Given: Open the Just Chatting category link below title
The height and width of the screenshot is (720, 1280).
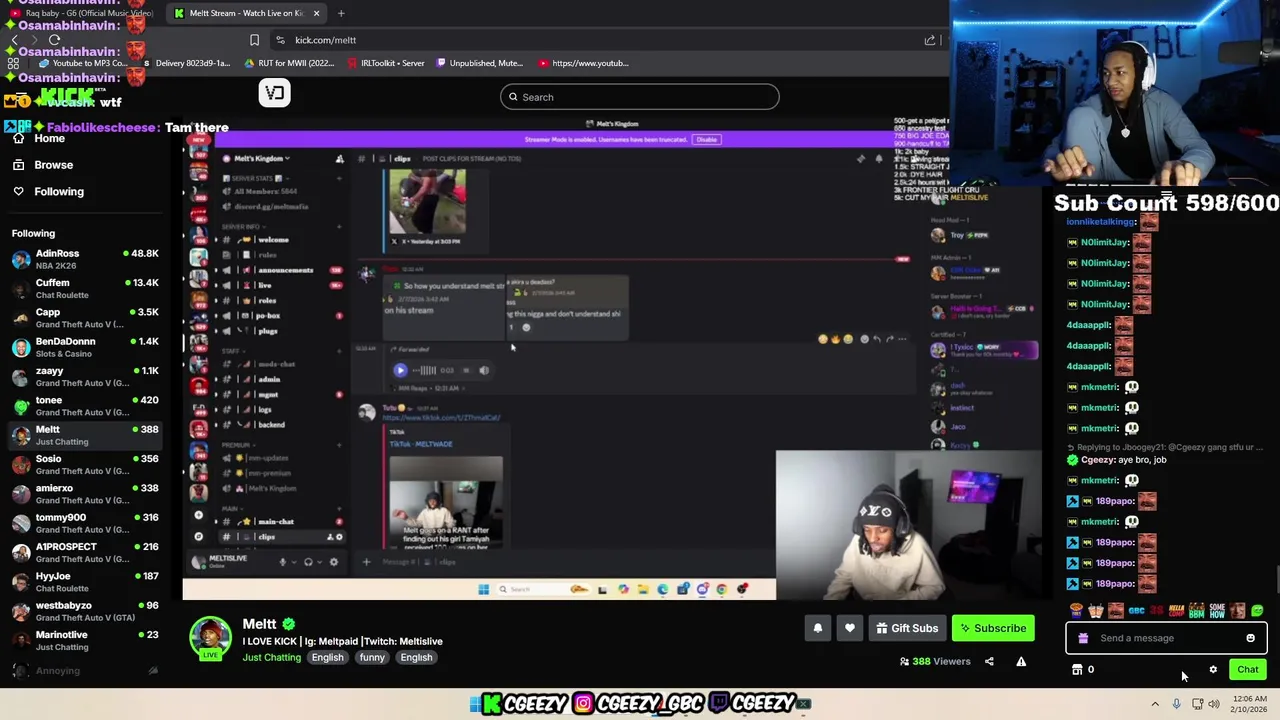Looking at the screenshot, I should [271, 657].
